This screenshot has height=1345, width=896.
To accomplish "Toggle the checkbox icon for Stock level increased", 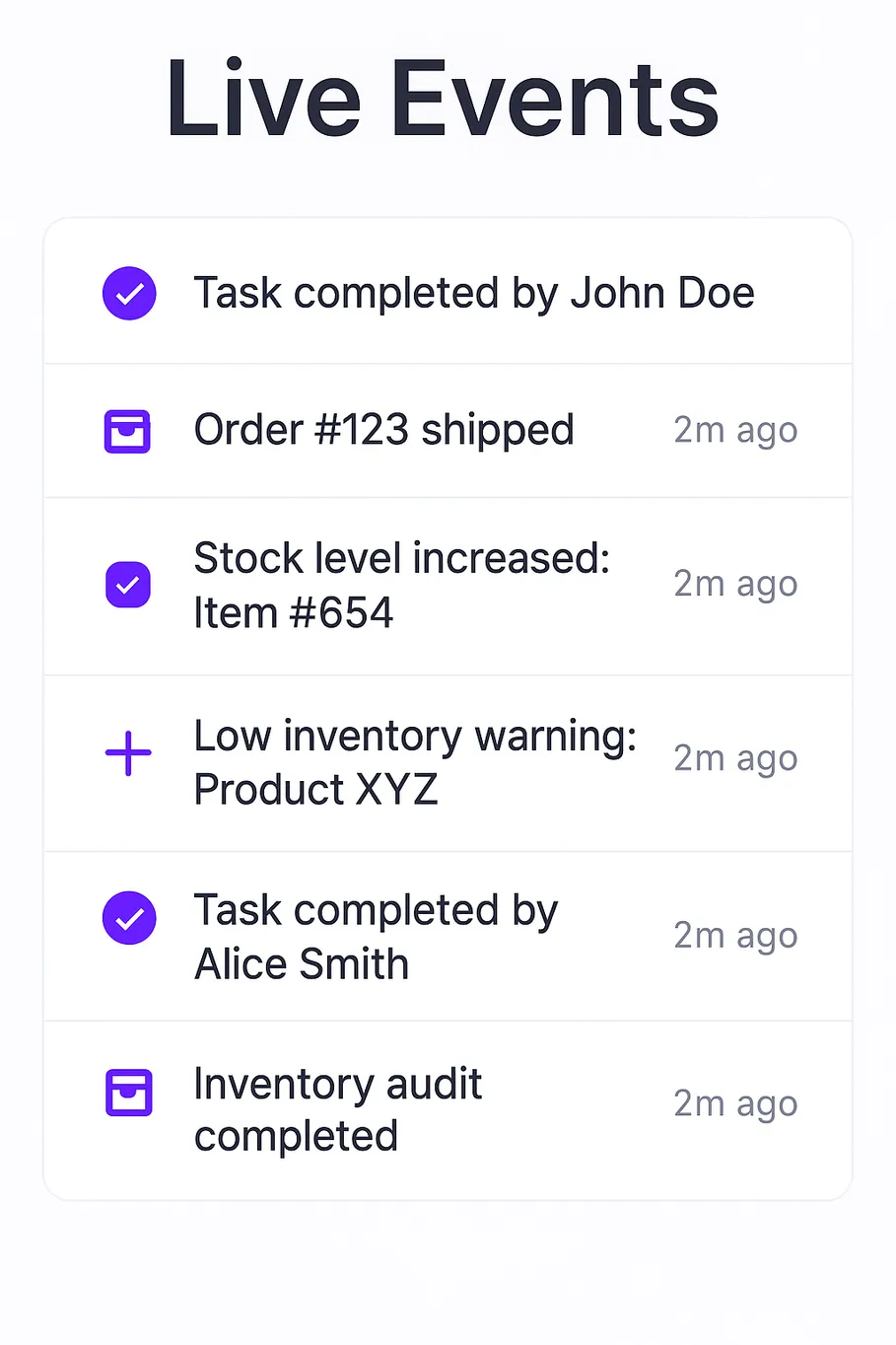I will click(x=128, y=585).
